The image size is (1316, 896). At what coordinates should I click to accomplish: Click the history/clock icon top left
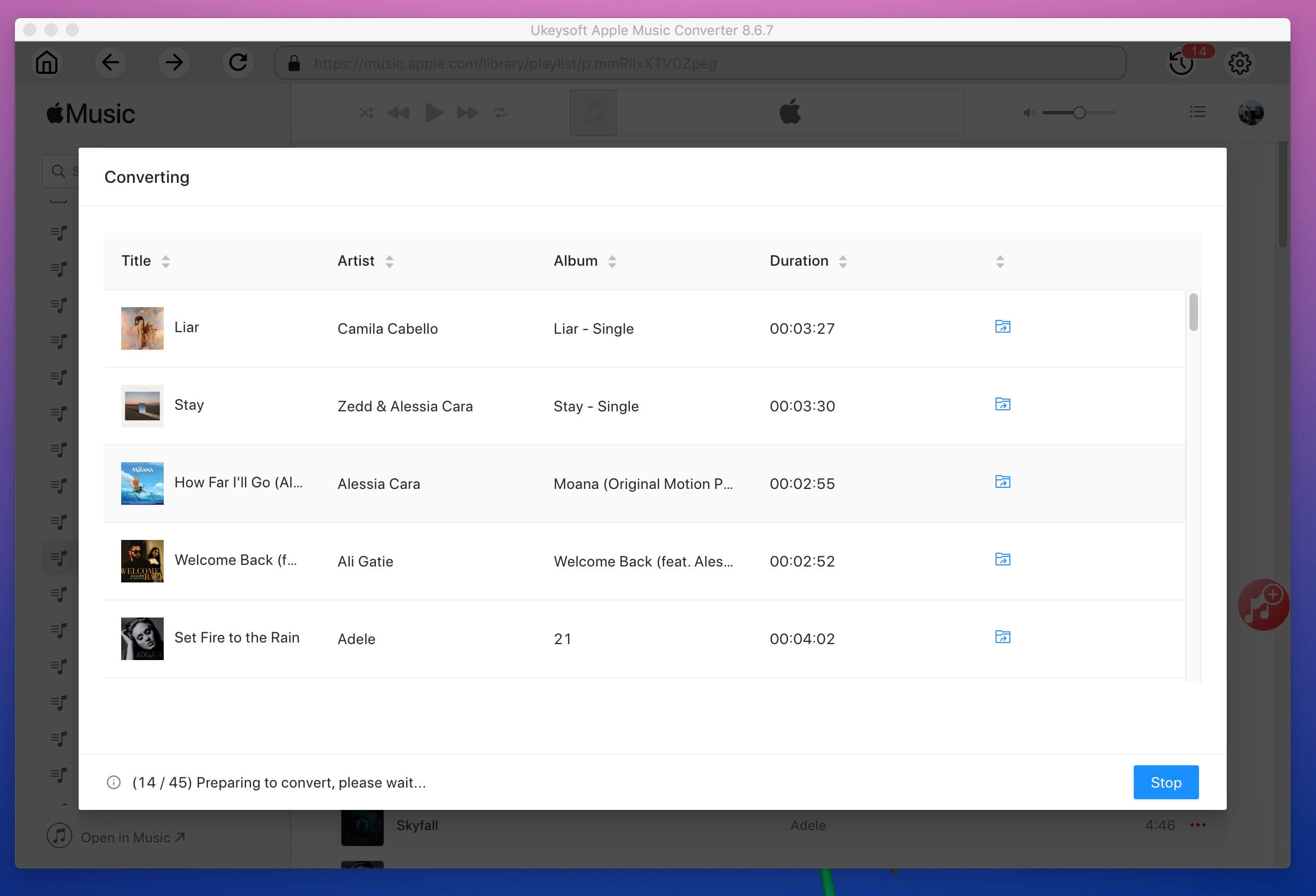click(1182, 63)
